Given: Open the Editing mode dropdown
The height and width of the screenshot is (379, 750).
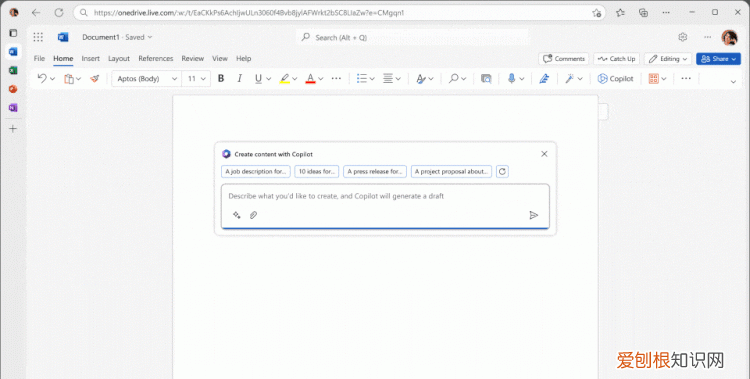Looking at the screenshot, I should 668,59.
